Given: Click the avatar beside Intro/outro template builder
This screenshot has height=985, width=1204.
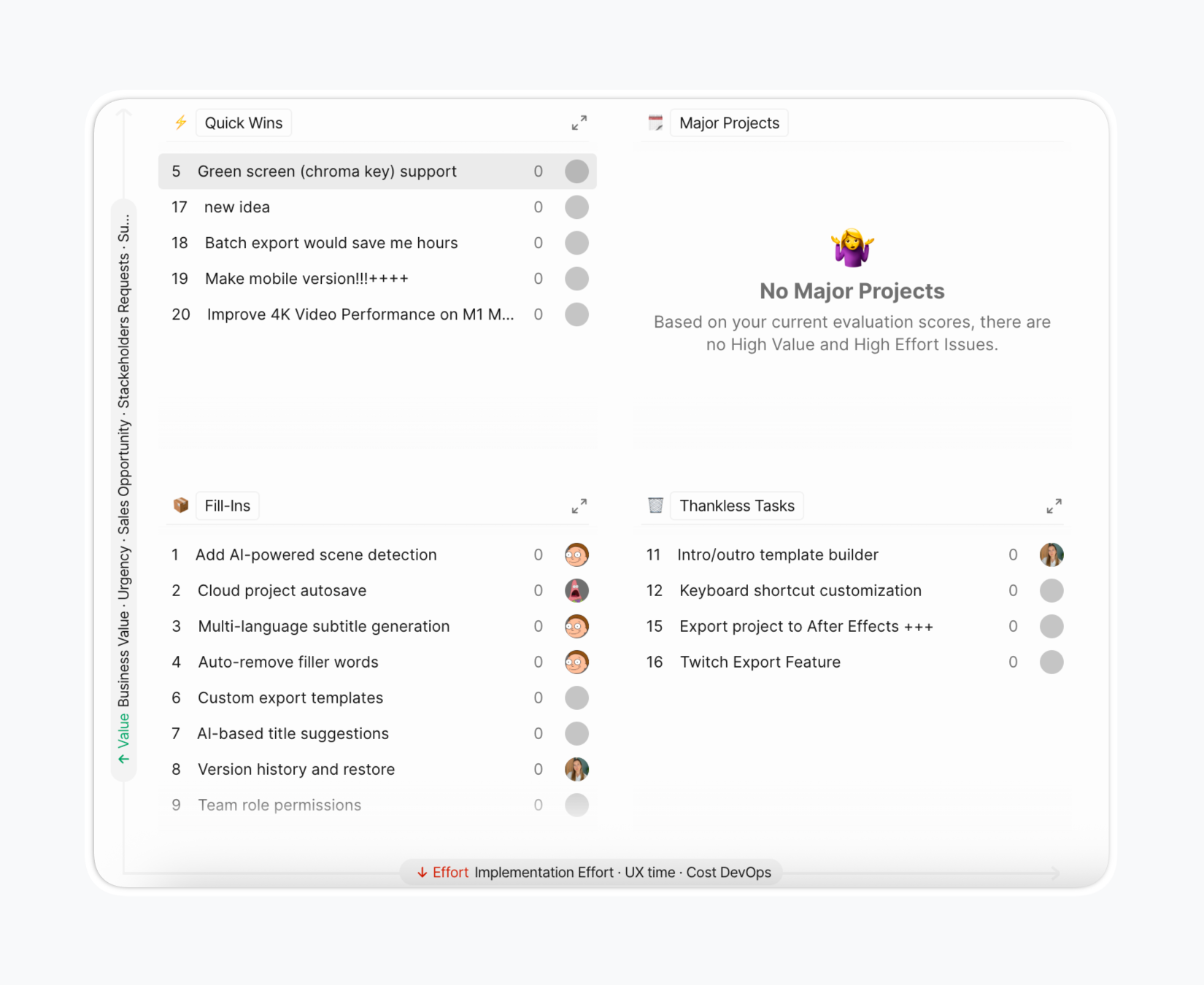Looking at the screenshot, I should point(1051,555).
